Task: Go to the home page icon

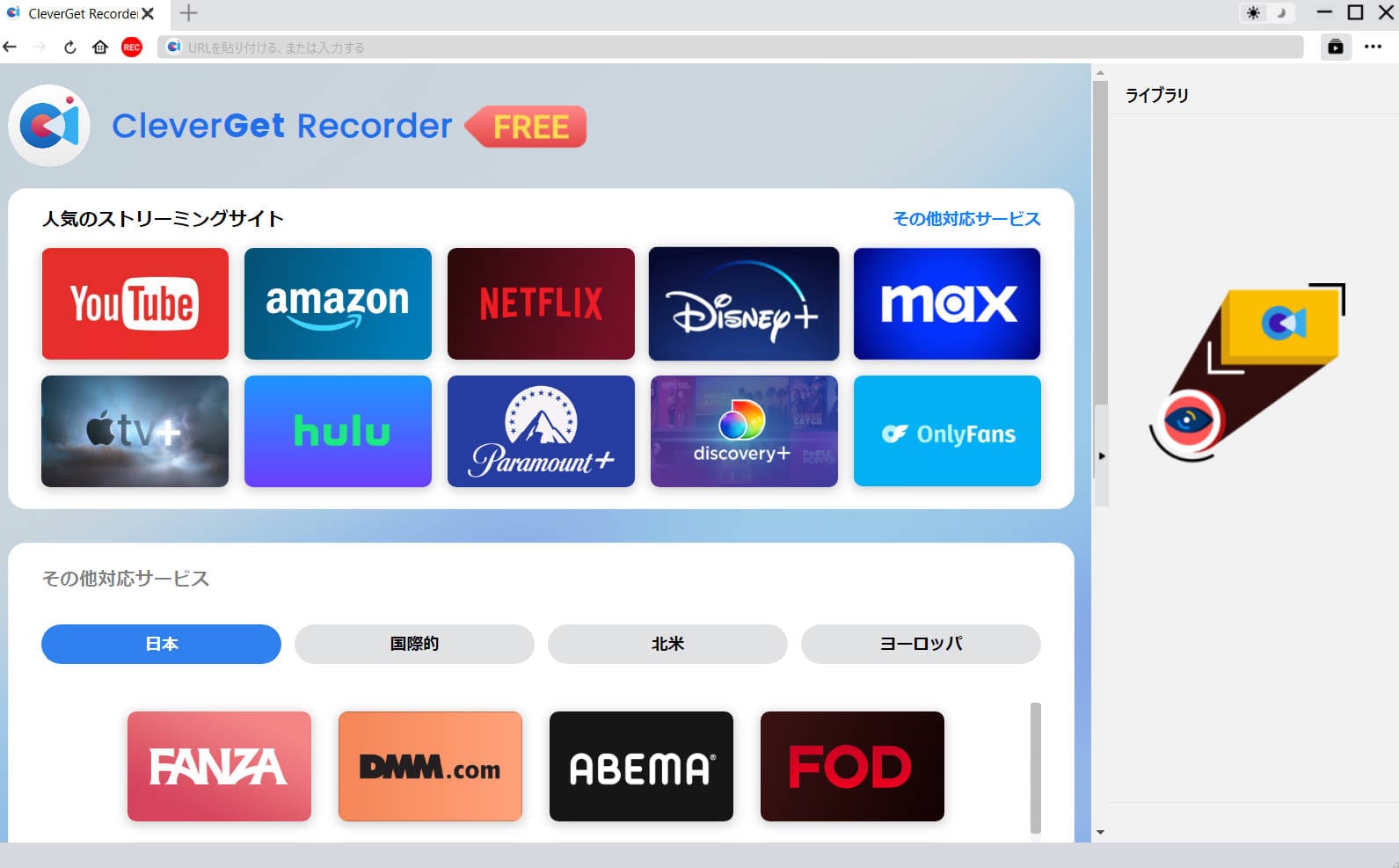Action: 100,47
